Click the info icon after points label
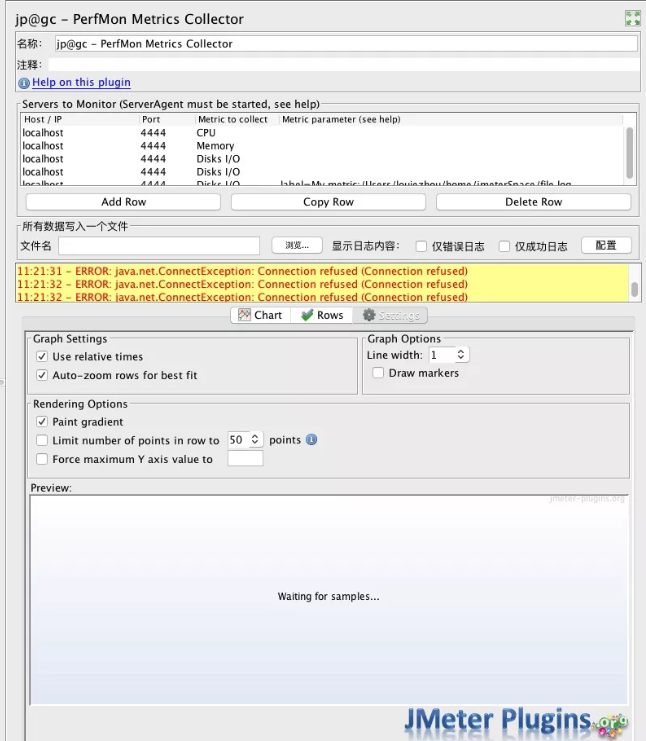 pyautogui.click(x=311, y=439)
